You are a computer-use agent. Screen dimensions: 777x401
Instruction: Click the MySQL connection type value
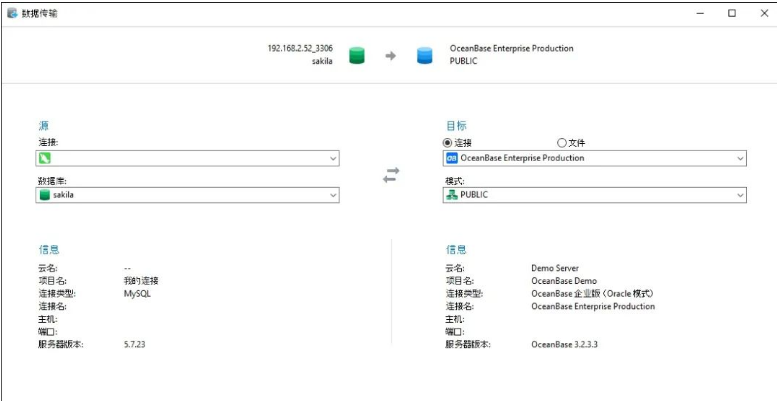[x=137, y=293]
